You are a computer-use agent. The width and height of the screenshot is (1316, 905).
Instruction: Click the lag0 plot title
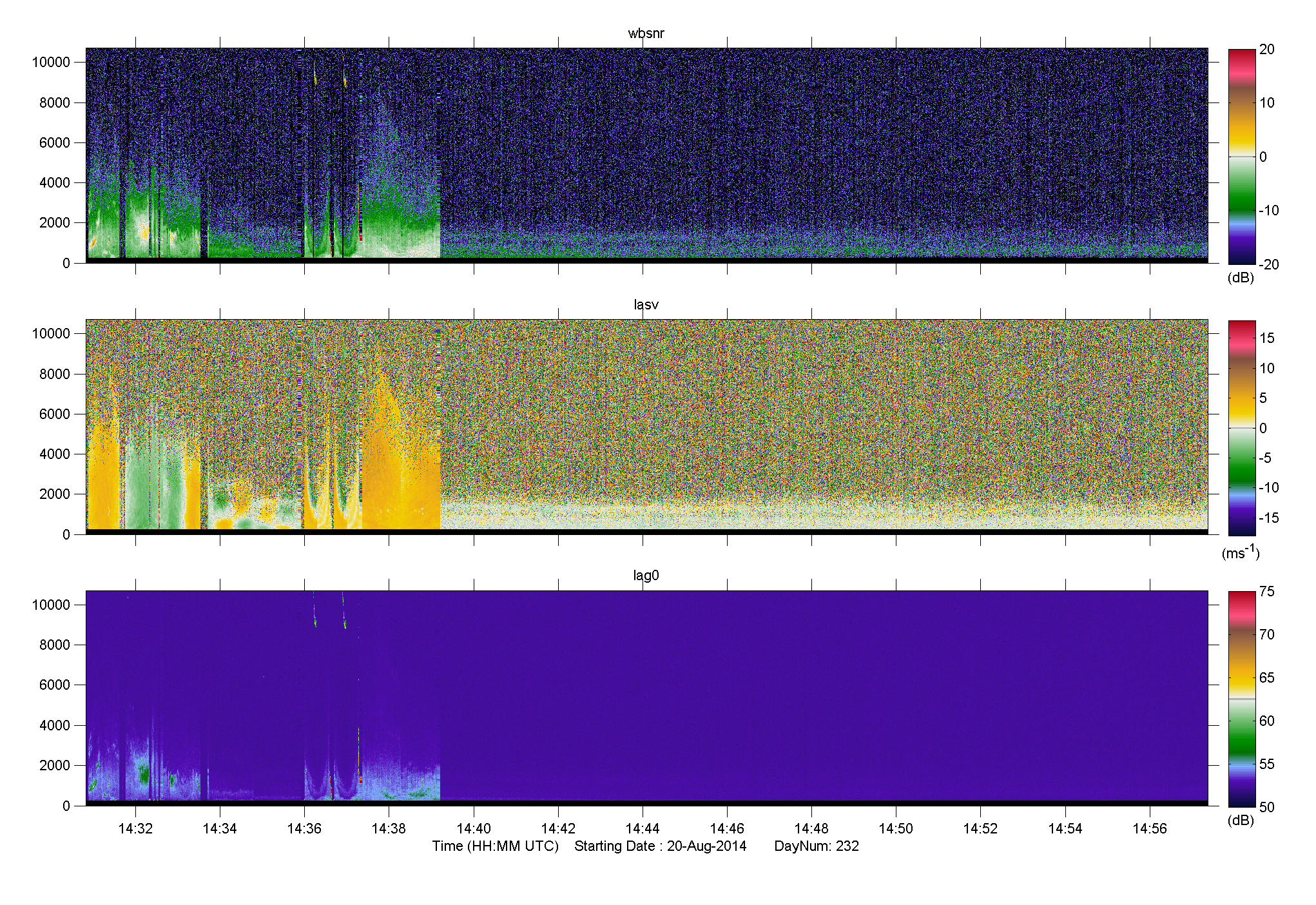click(646, 576)
